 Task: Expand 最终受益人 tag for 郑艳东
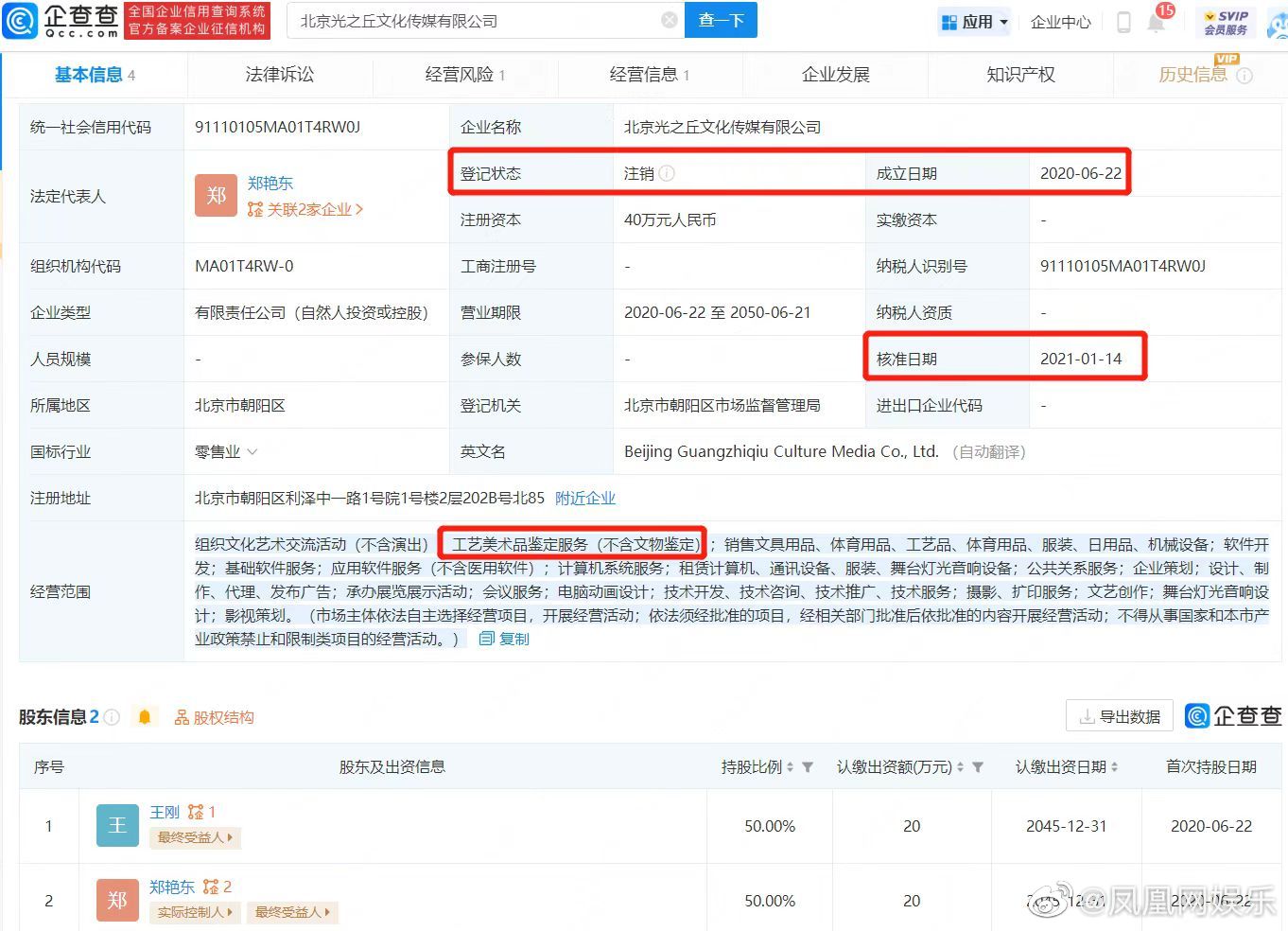[293, 912]
